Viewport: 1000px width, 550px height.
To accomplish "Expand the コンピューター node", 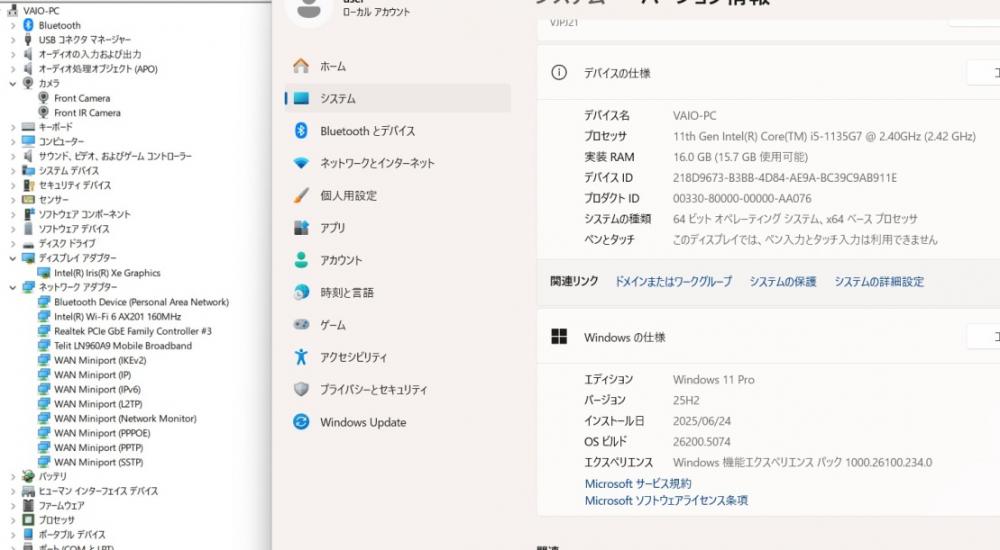I will tap(13, 142).
